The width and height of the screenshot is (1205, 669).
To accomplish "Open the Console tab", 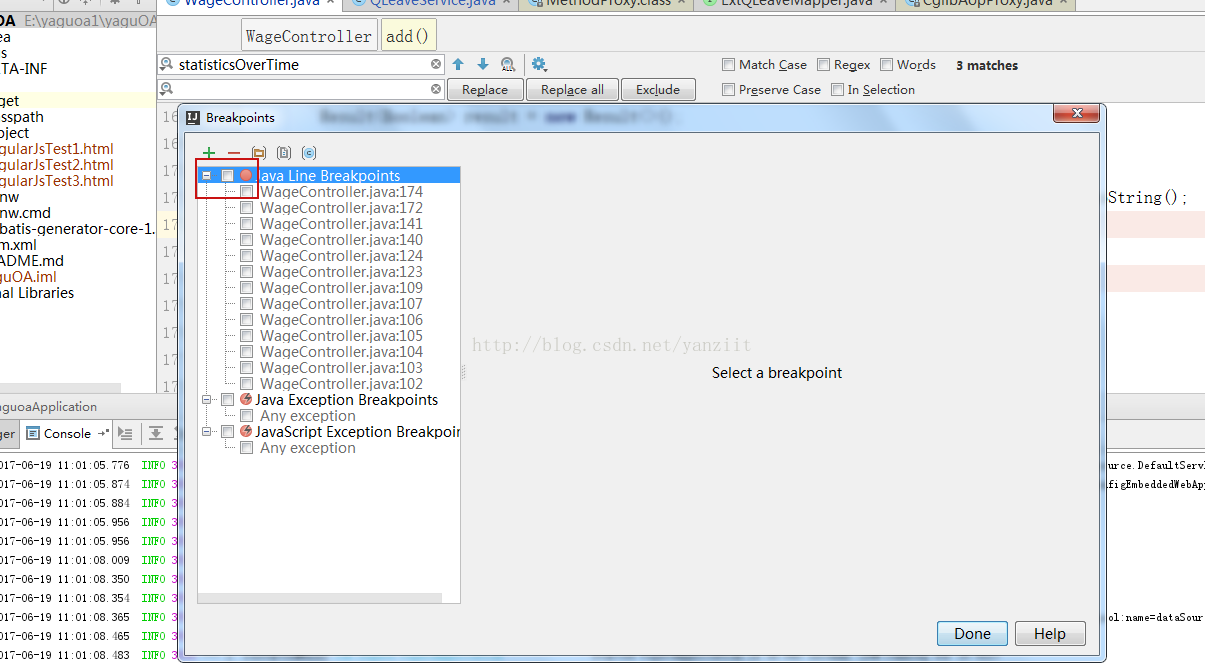I will coord(67,433).
